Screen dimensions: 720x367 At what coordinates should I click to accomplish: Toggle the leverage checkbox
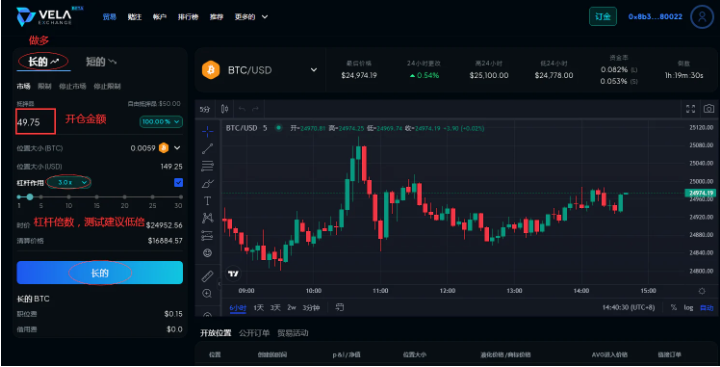coord(179,182)
